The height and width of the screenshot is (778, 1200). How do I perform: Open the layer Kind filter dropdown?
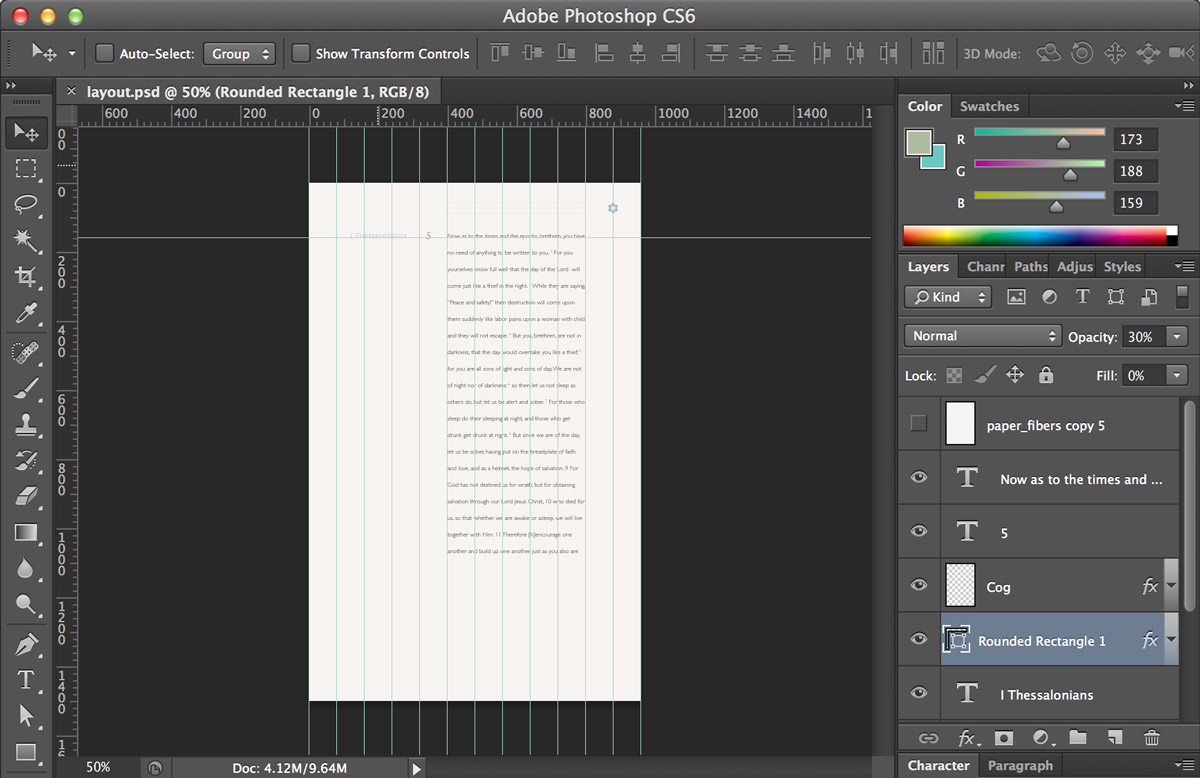pos(946,296)
